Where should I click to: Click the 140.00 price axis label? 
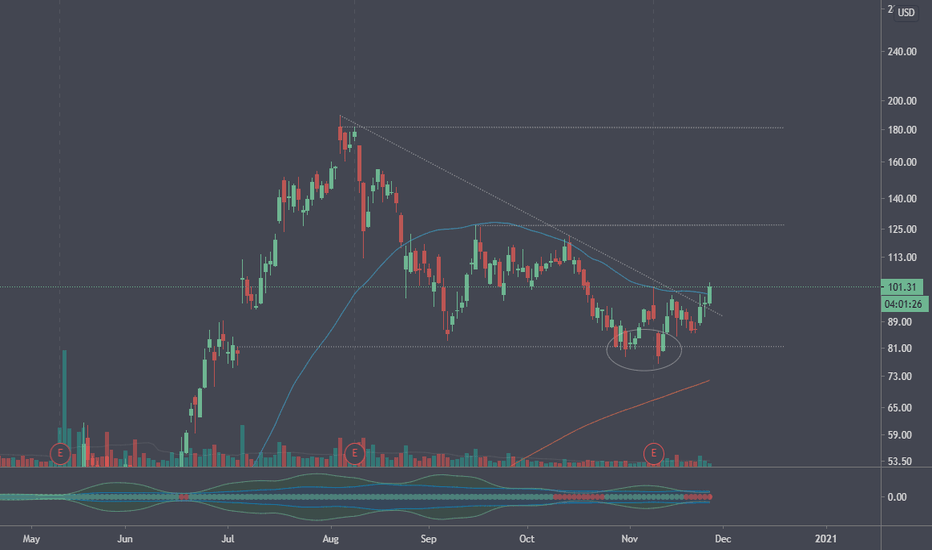[902, 199]
